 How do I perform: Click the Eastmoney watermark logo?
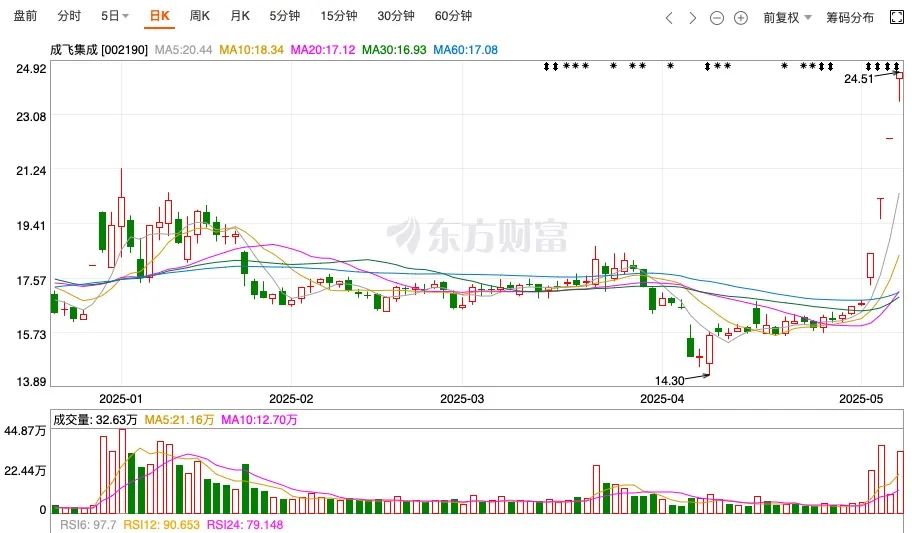coord(477,236)
